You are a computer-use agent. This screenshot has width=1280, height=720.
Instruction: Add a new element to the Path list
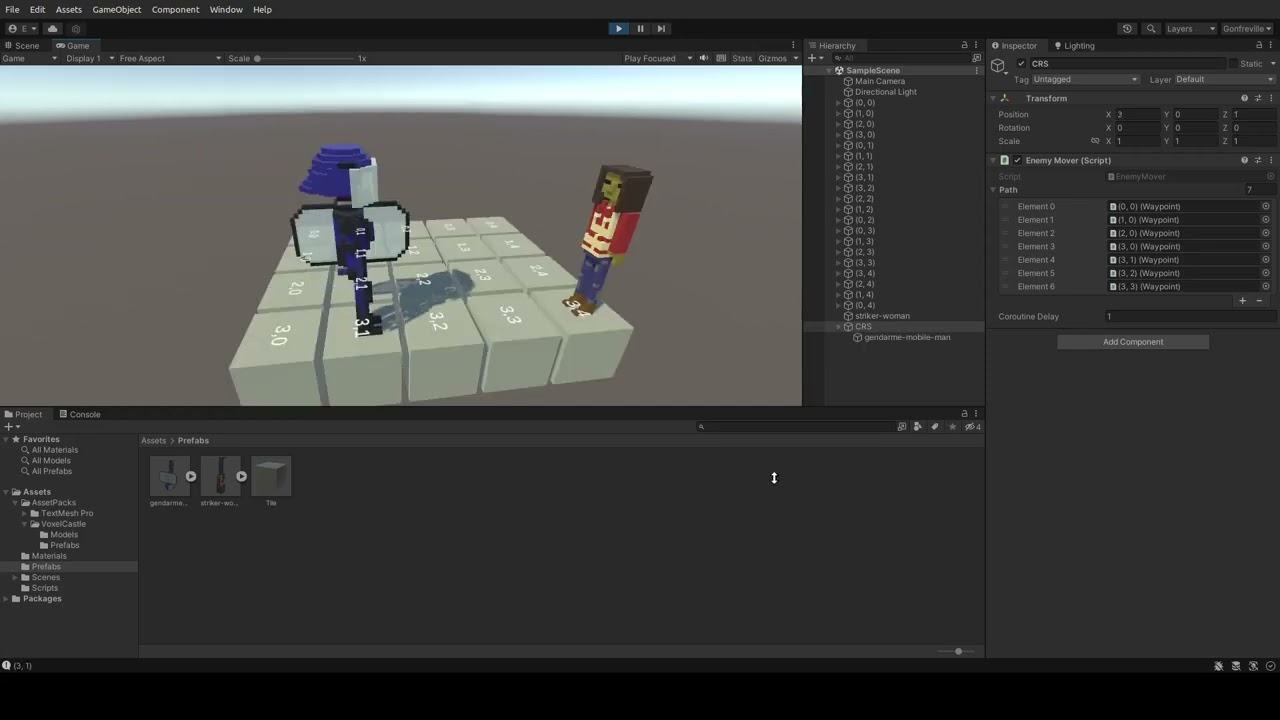coord(1243,301)
